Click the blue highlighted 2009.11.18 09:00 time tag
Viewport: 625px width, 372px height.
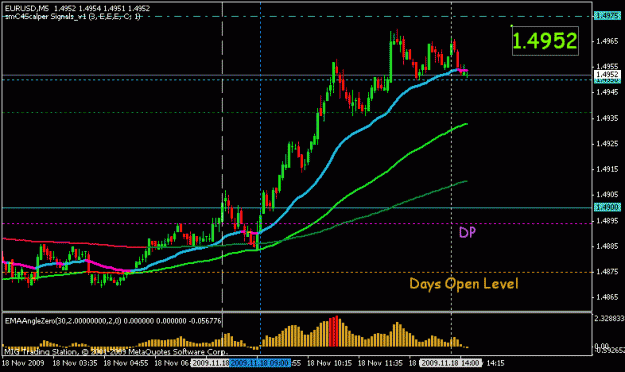260,363
